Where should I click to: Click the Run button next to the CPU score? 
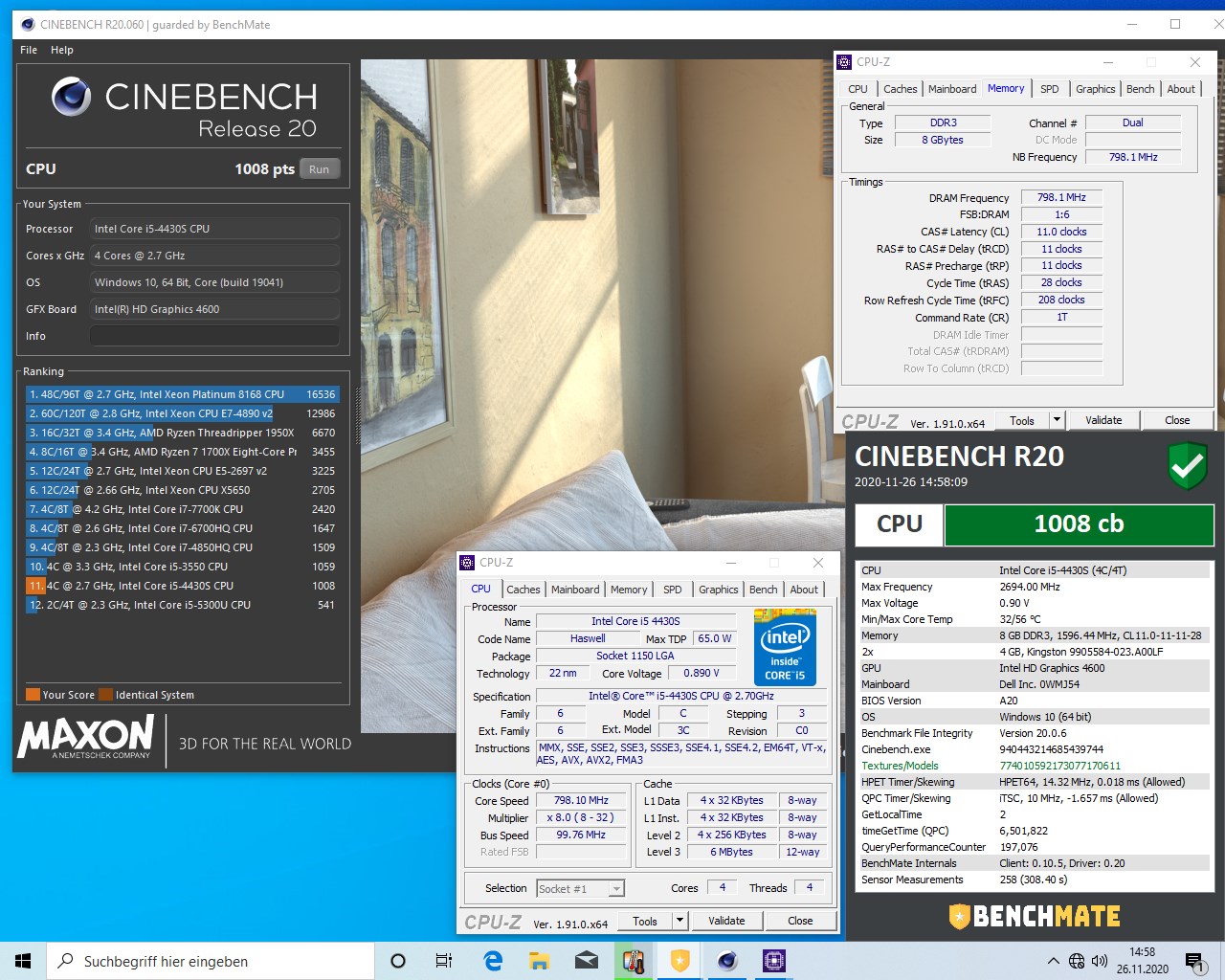tap(320, 169)
